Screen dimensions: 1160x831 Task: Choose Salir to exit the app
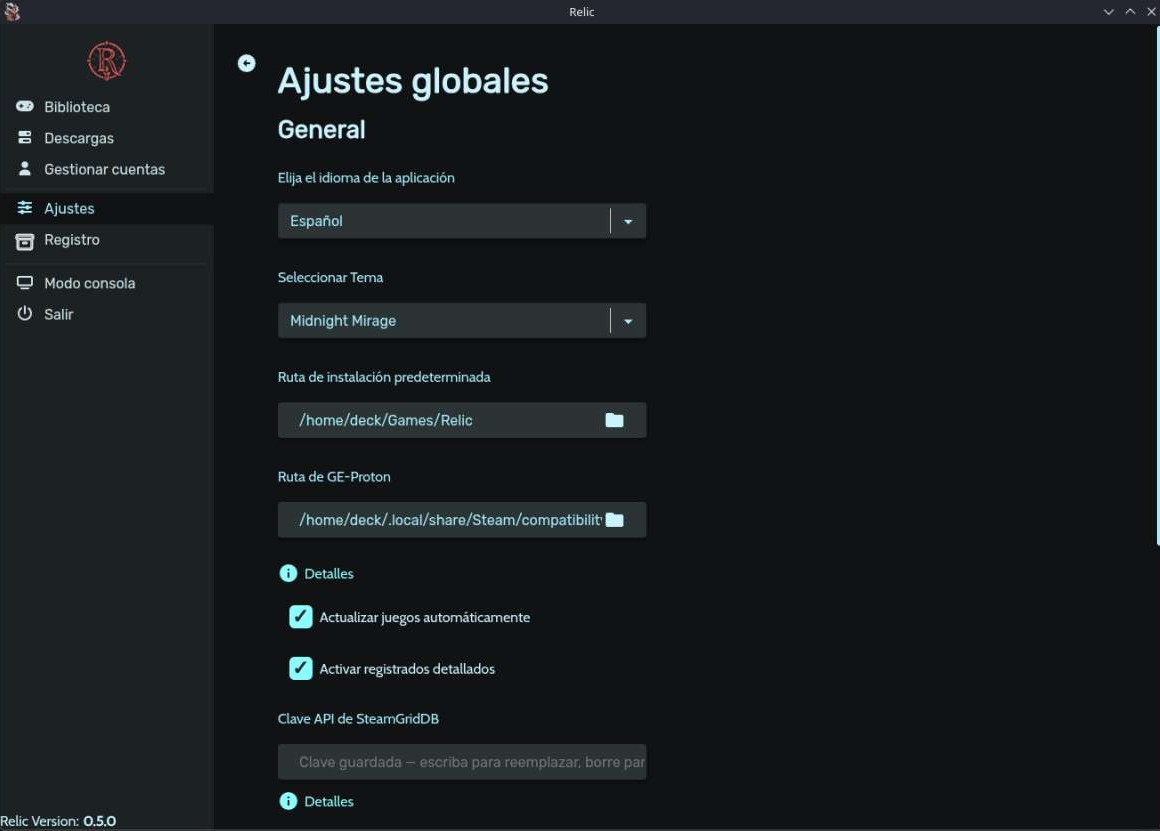coord(107,314)
